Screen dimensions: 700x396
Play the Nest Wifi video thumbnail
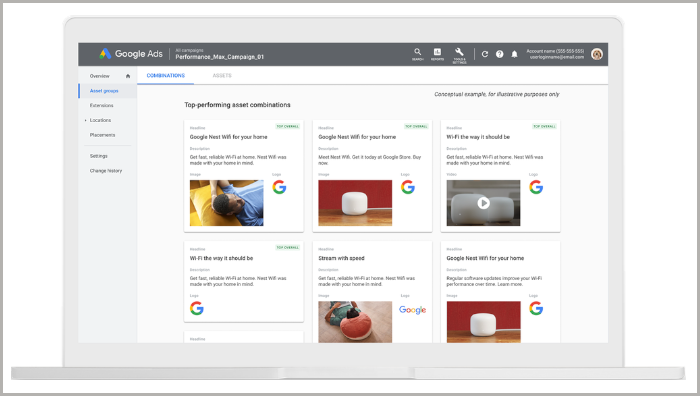483,203
